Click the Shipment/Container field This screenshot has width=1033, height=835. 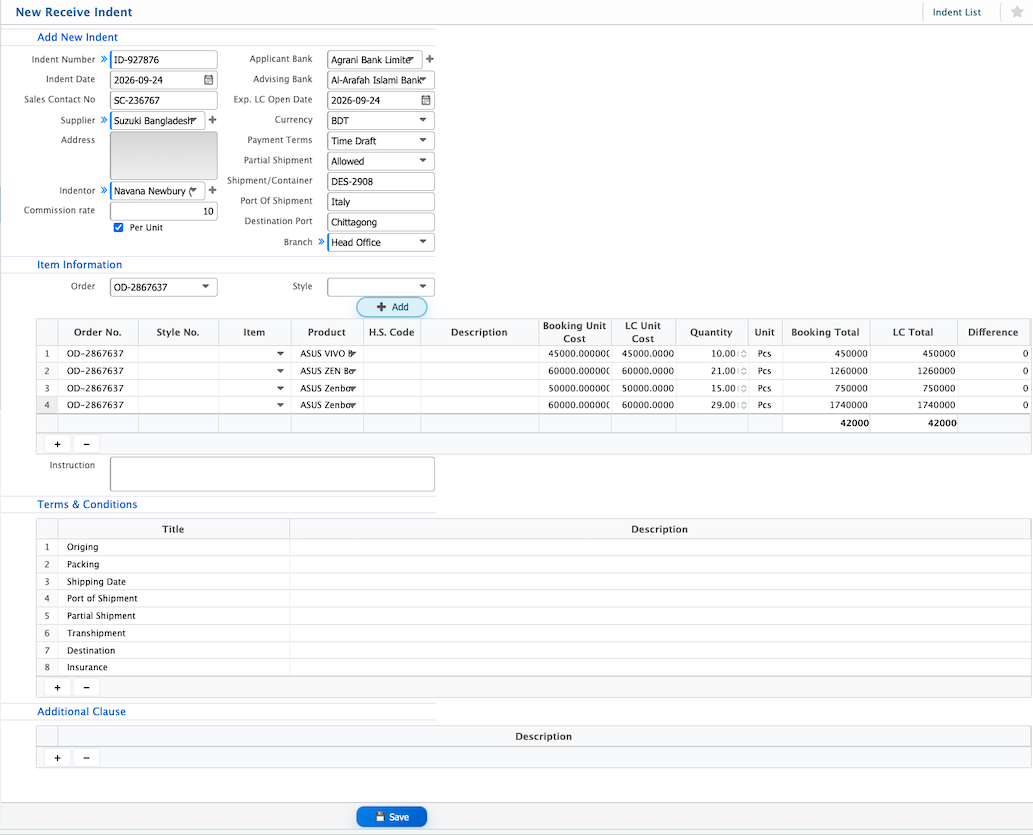(x=381, y=181)
